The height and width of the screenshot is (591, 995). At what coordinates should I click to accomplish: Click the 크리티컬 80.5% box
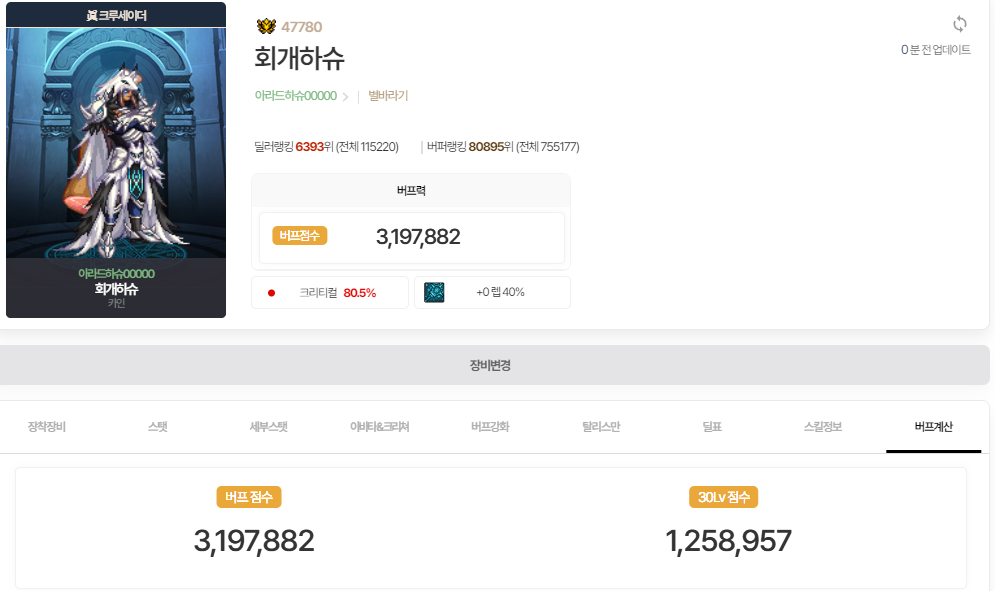click(x=330, y=293)
